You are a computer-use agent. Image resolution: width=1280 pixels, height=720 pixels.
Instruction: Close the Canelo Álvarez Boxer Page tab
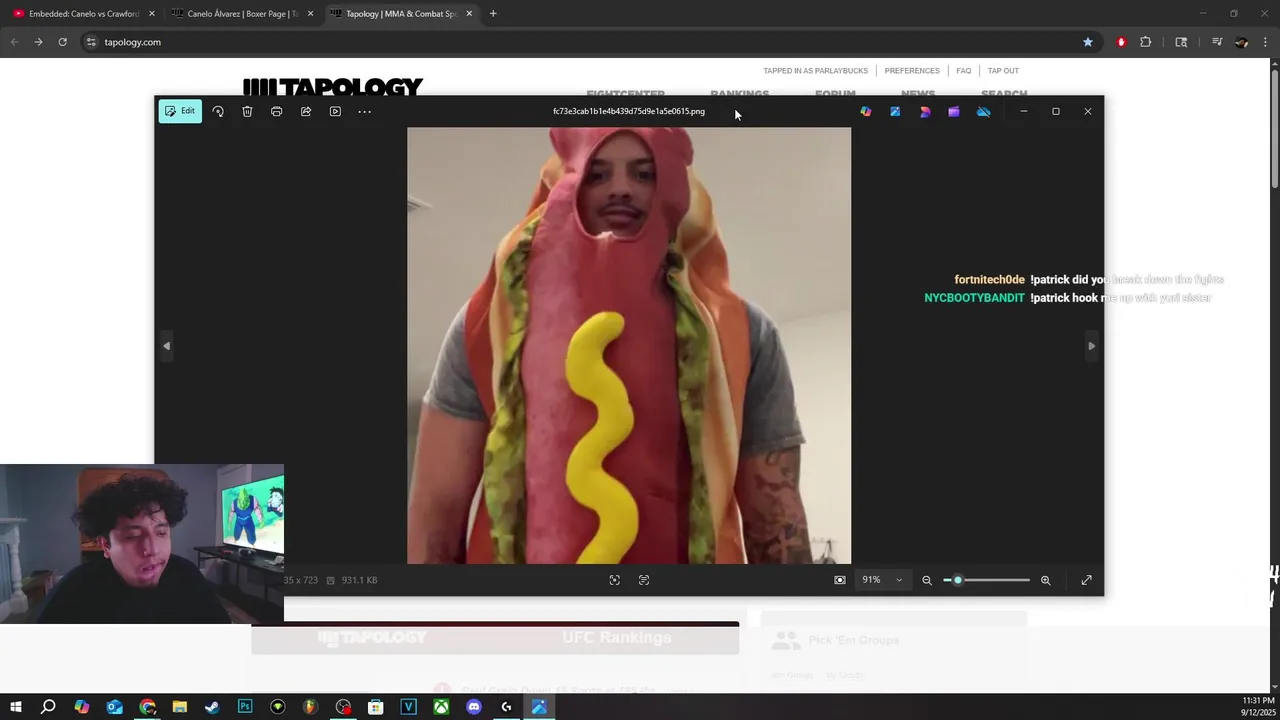(x=310, y=14)
